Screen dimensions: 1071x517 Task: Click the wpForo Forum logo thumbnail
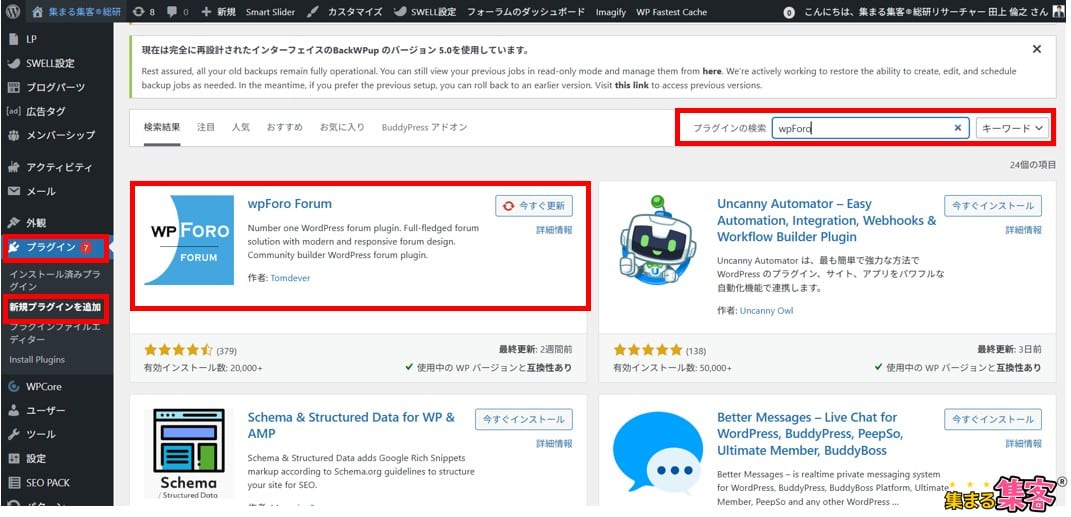coord(188,240)
